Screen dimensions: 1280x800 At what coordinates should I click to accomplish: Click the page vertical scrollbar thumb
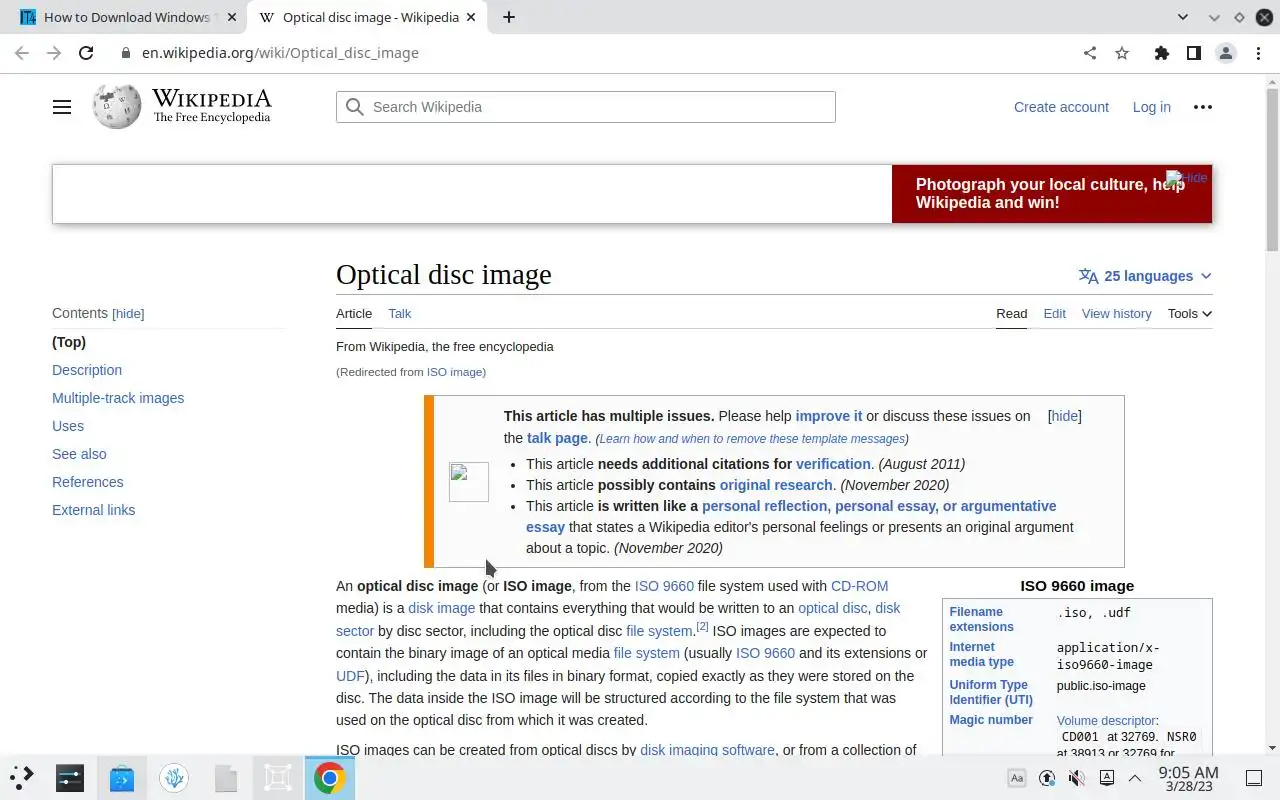point(1272,168)
